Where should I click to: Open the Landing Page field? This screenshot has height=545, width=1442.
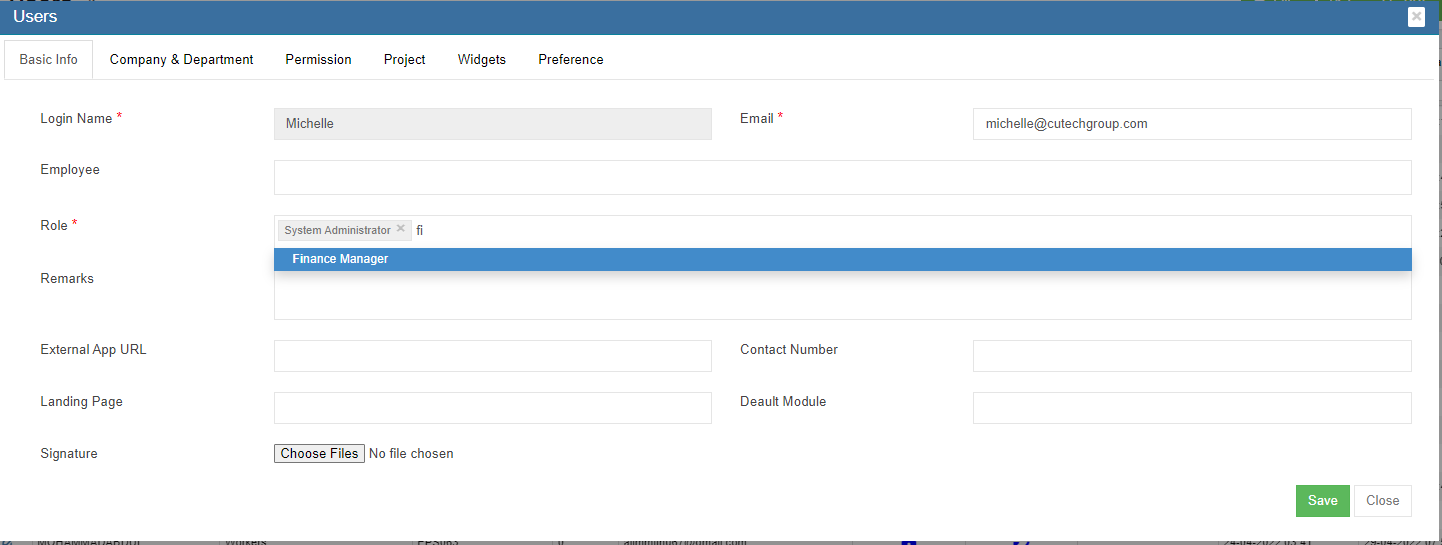pos(492,408)
